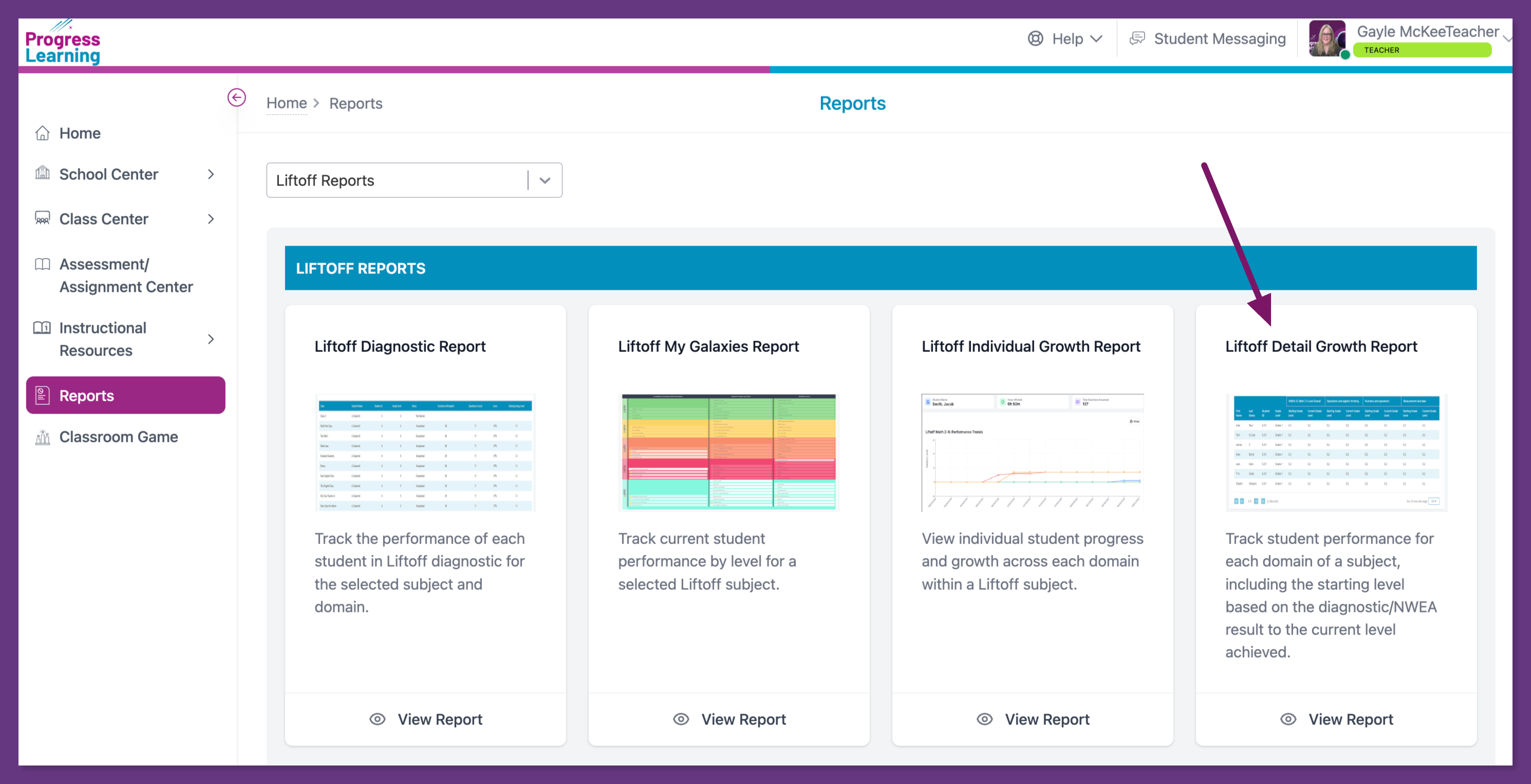Expand the Instructional Resources chevron

pyautogui.click(x=211, y=340)
